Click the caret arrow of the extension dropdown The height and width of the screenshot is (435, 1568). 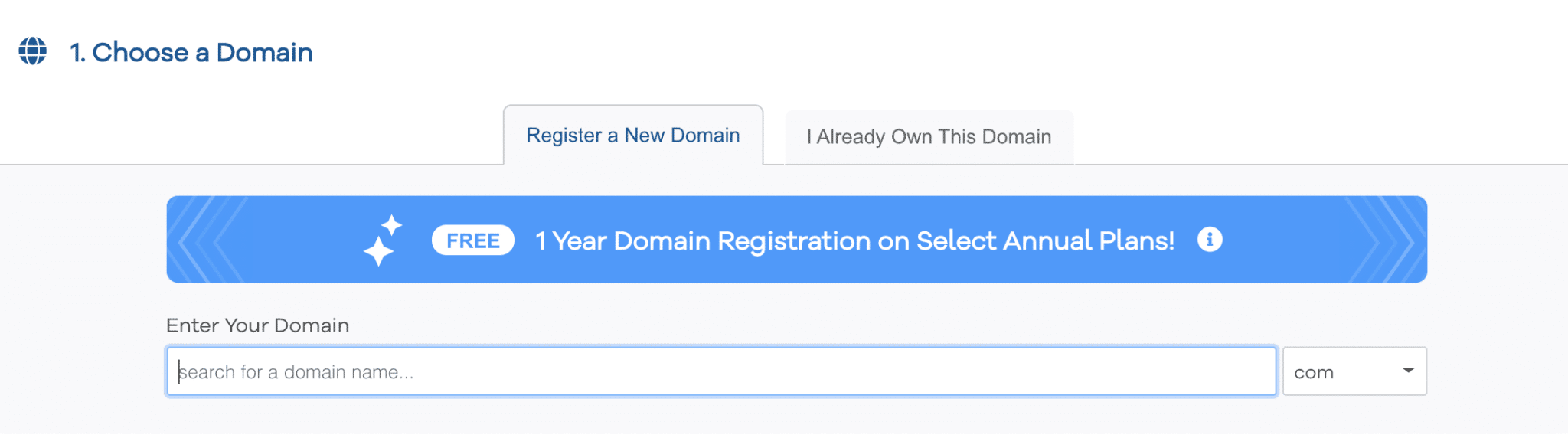click(x=1408, y=371)
